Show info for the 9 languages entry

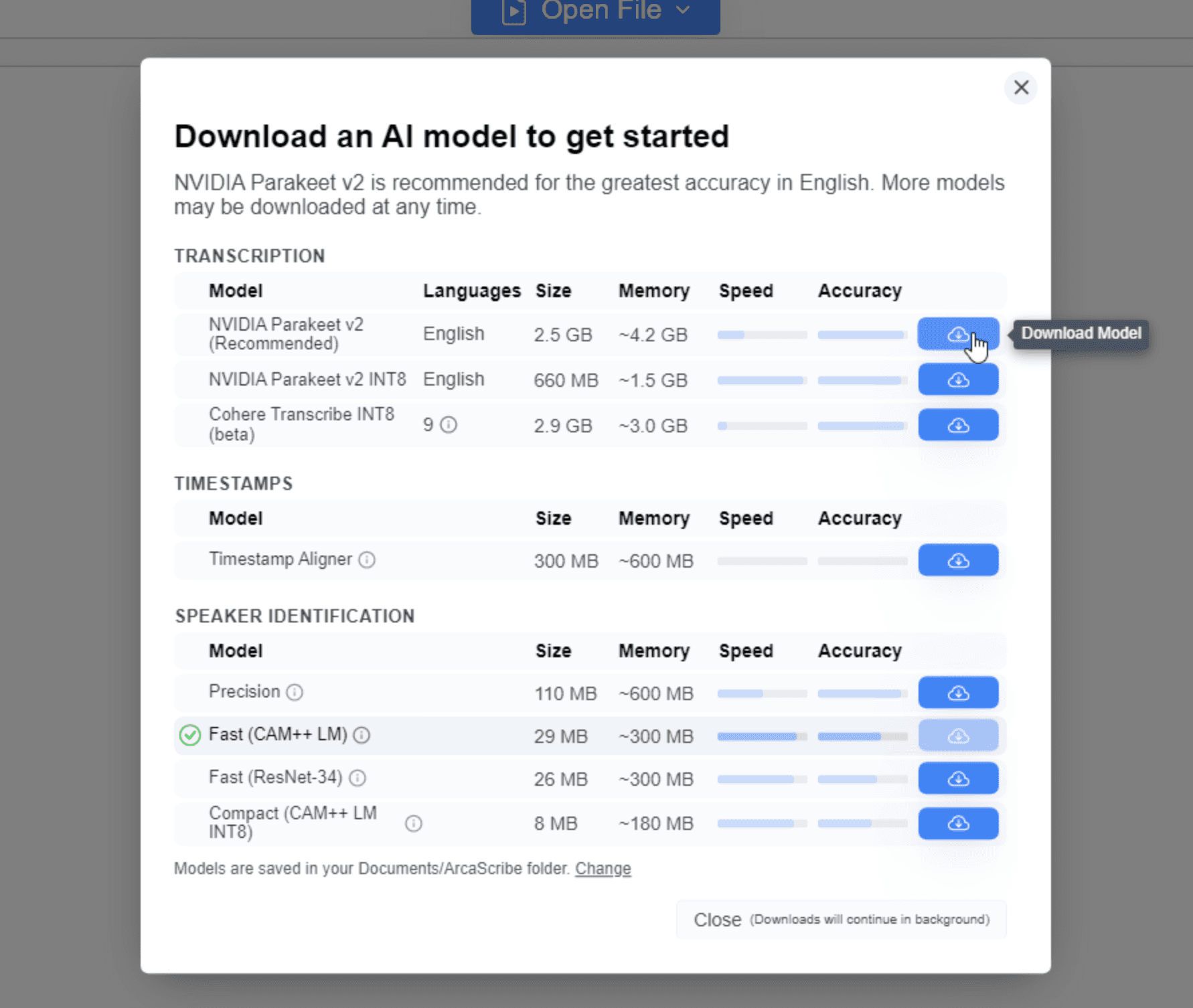(449, 425)
